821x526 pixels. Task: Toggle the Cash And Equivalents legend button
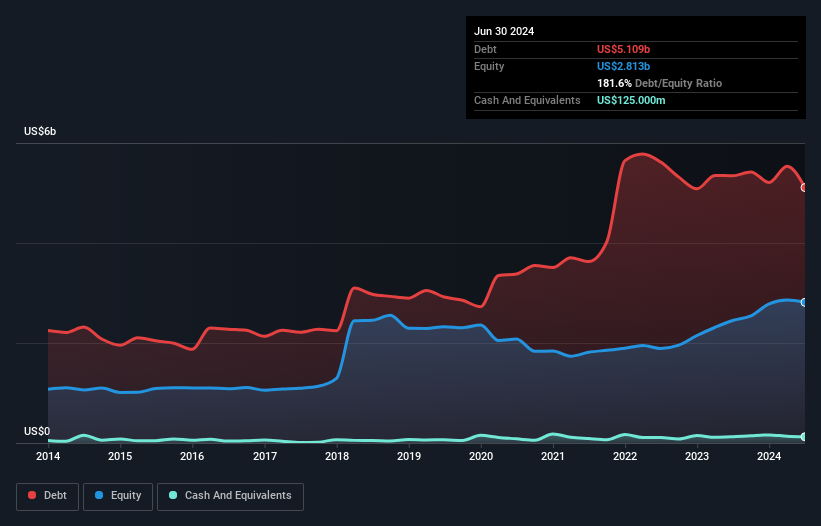(x=230, y=496)
